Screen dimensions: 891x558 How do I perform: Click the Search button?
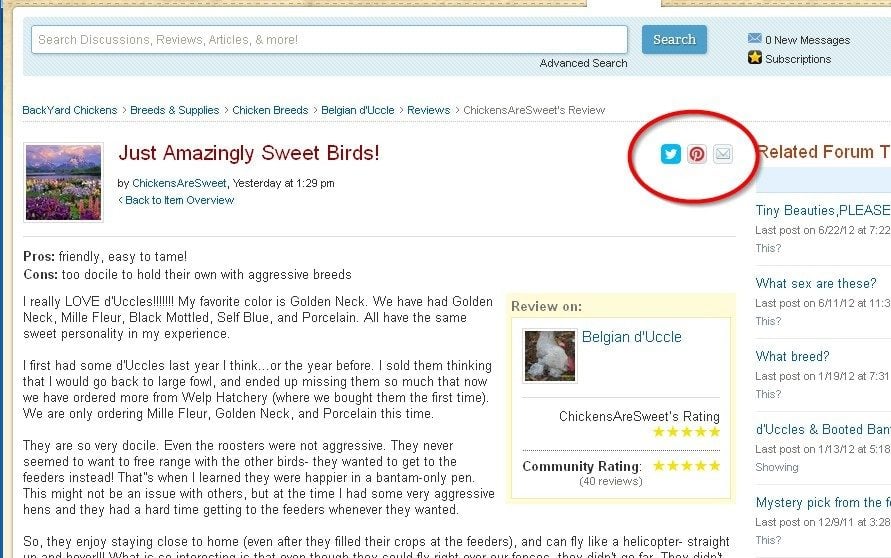pyautogui.click(x=675, y=40)
